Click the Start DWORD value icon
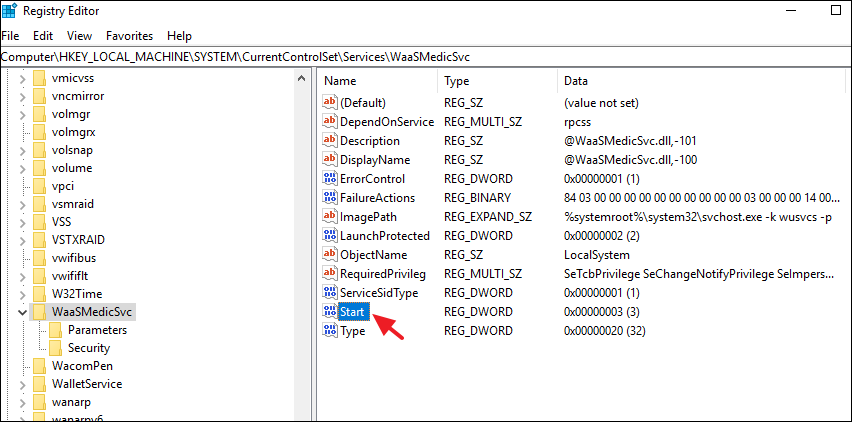The image size is (852, 422). pyautogui.click(x=330, y=312)
